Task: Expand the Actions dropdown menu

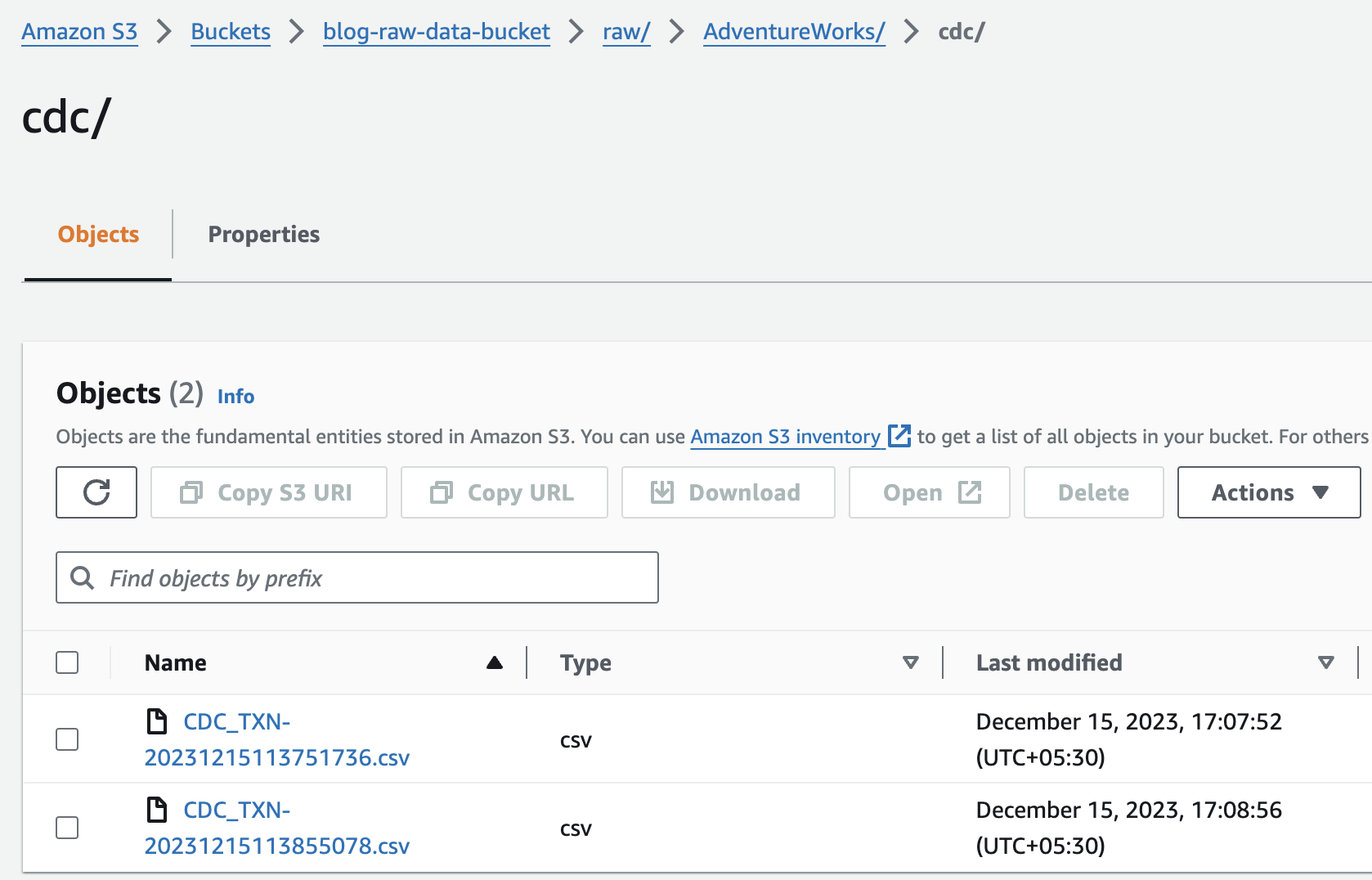Action: pyautogui.click(x=1268, y=492)
